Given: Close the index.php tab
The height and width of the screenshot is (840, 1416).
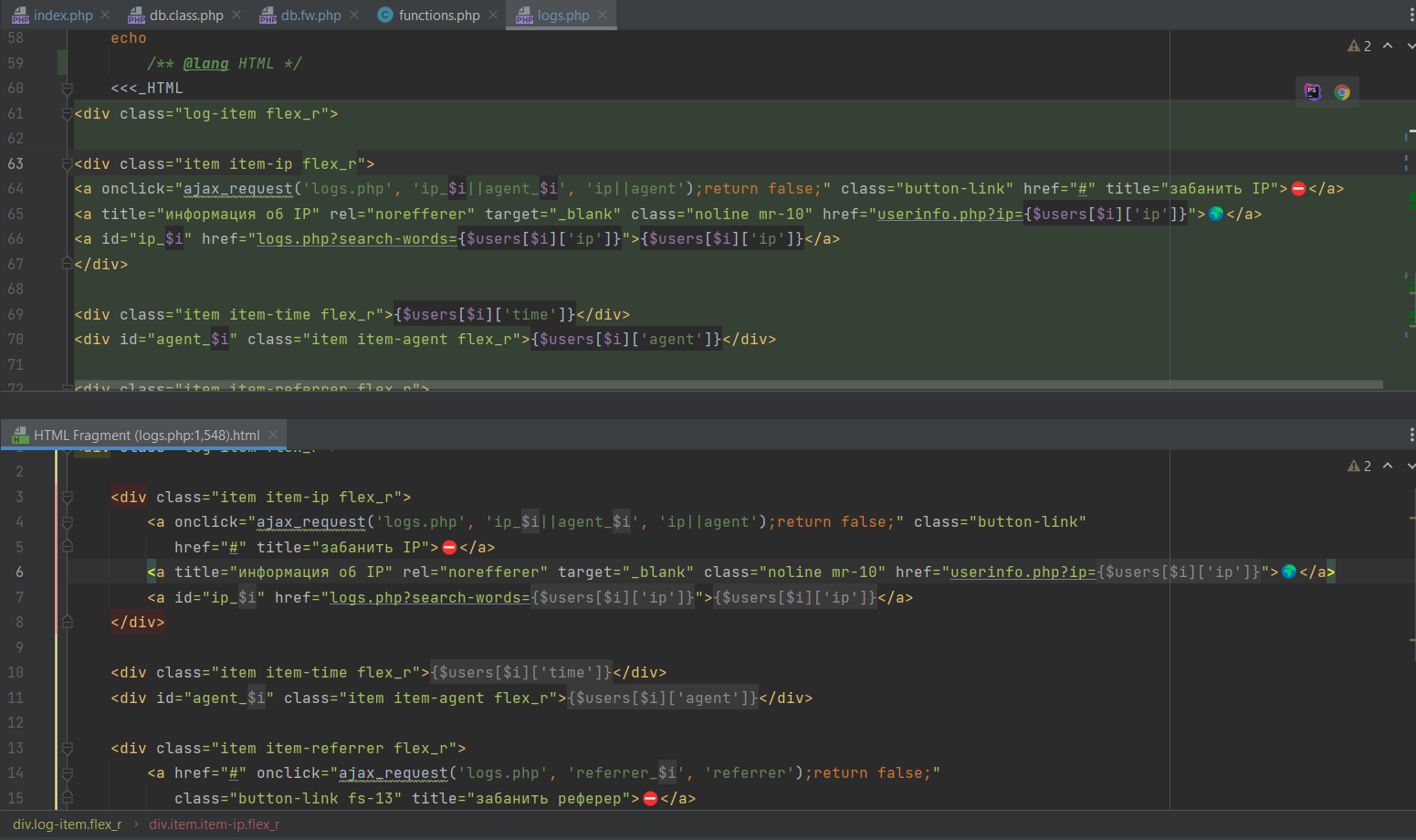Looking at the screenshot, I should (x=105, y=16).
